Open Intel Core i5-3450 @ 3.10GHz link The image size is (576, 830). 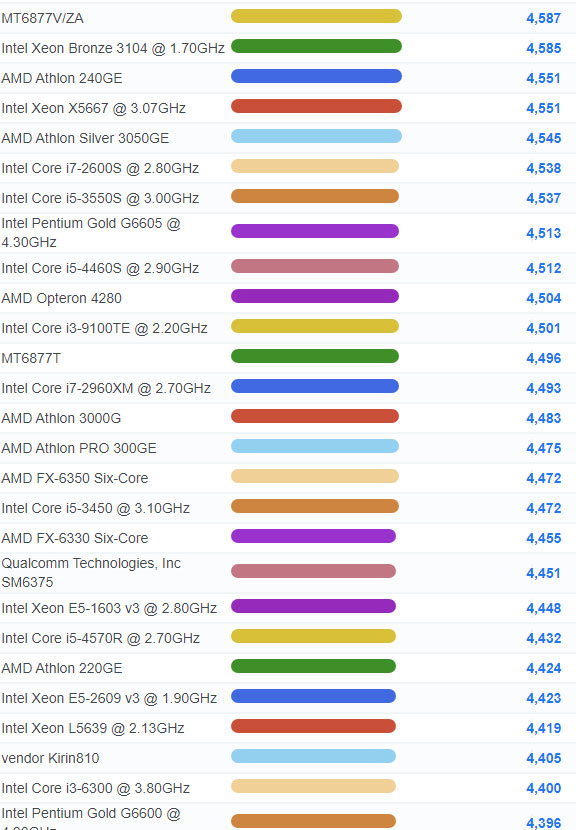(96, 508)
